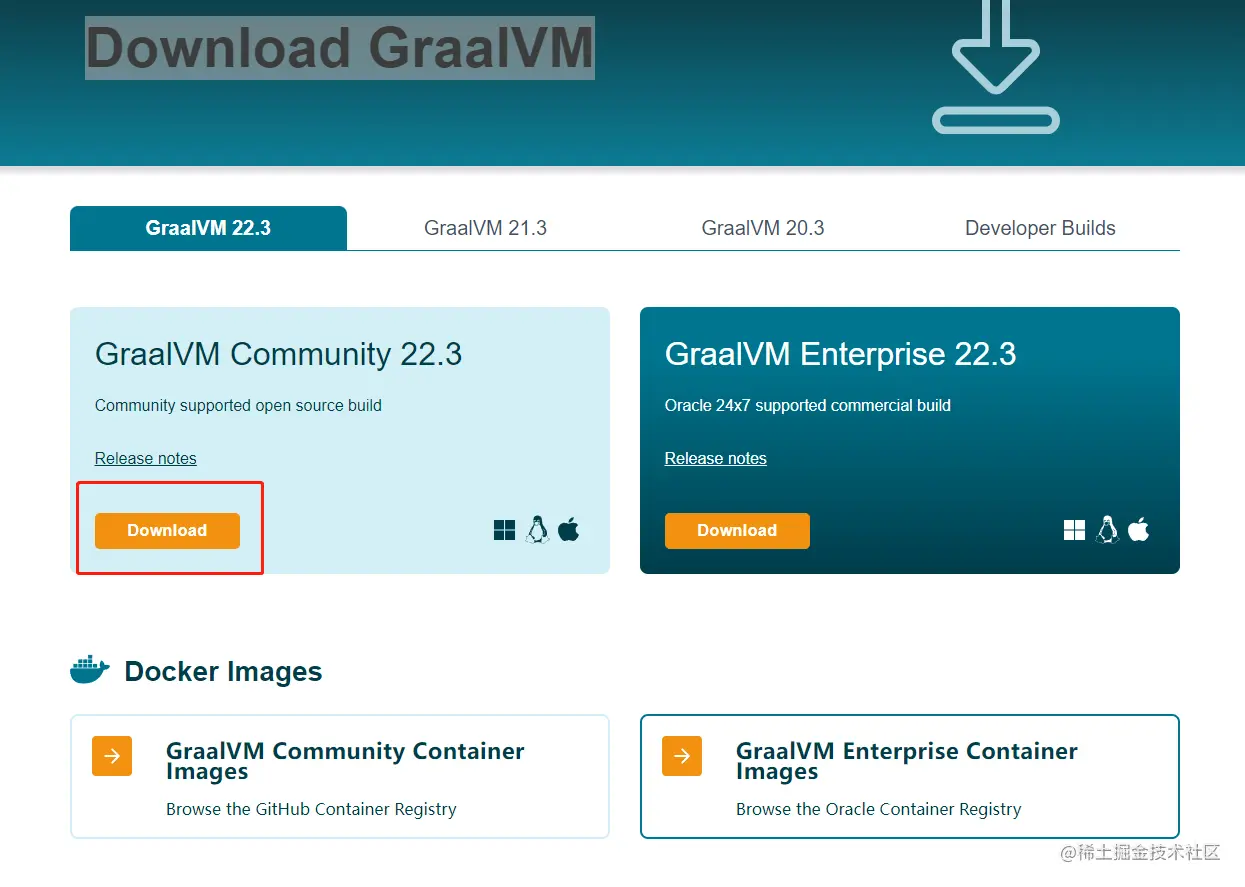Click the orange arrow on the Community Container Images card
Screen dimensions: 1245x887
point(111,756)
